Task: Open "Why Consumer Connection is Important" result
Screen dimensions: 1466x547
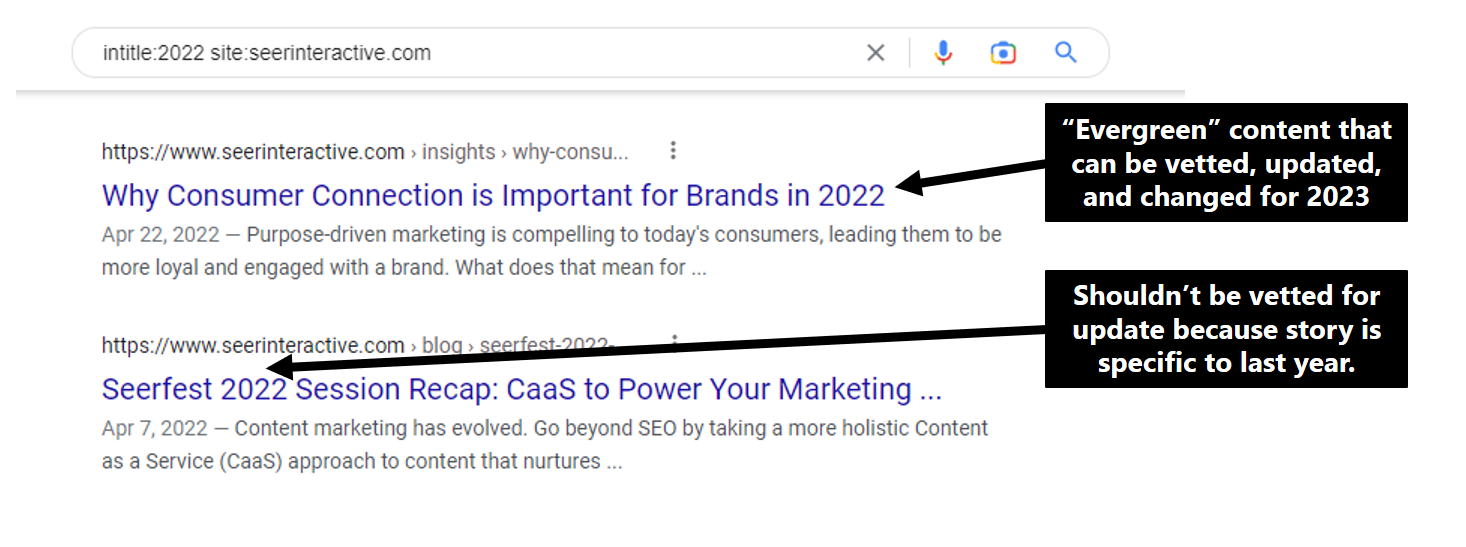Action: pos(493,195)
